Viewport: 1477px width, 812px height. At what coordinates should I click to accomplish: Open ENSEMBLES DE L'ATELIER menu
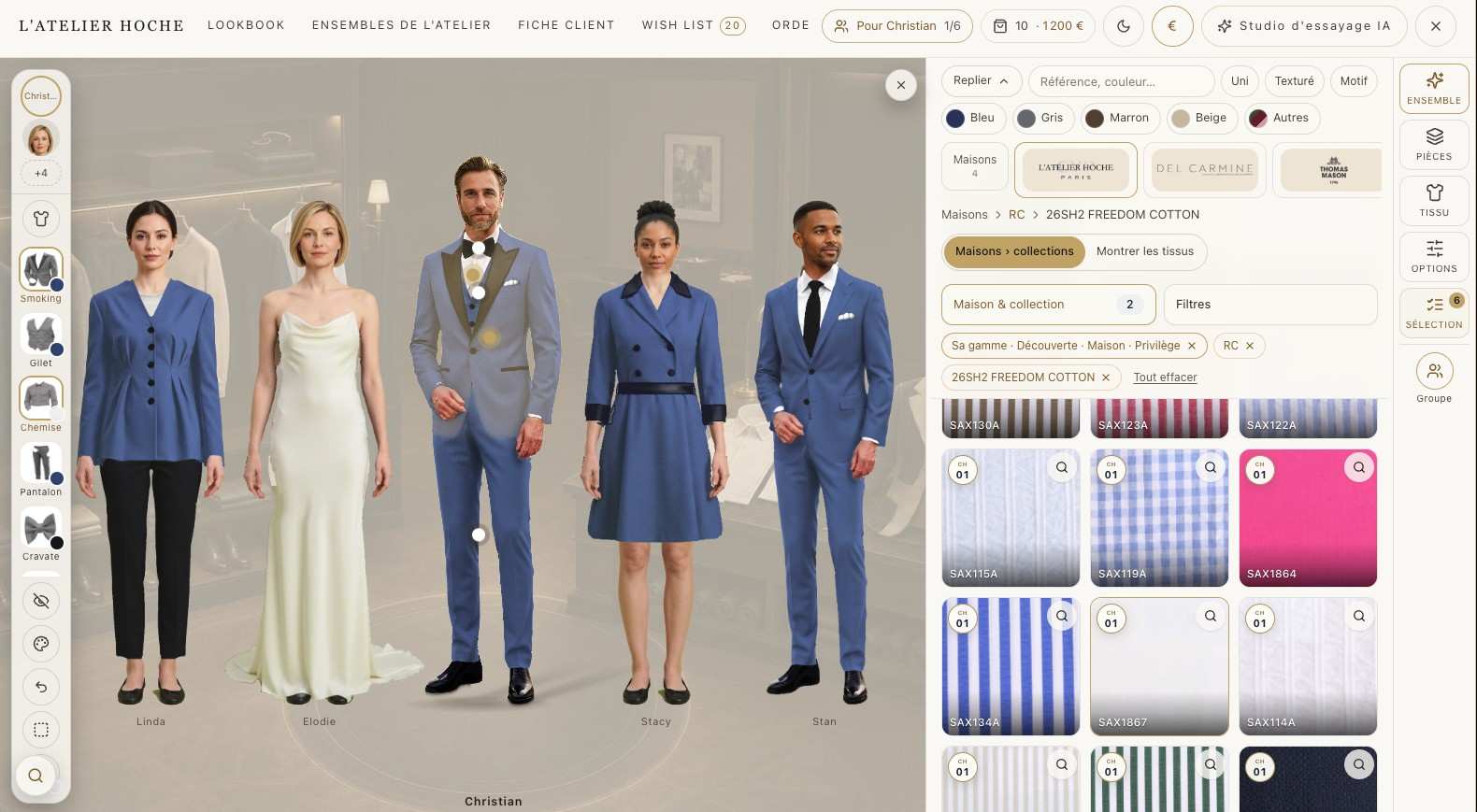click(401, 25)
